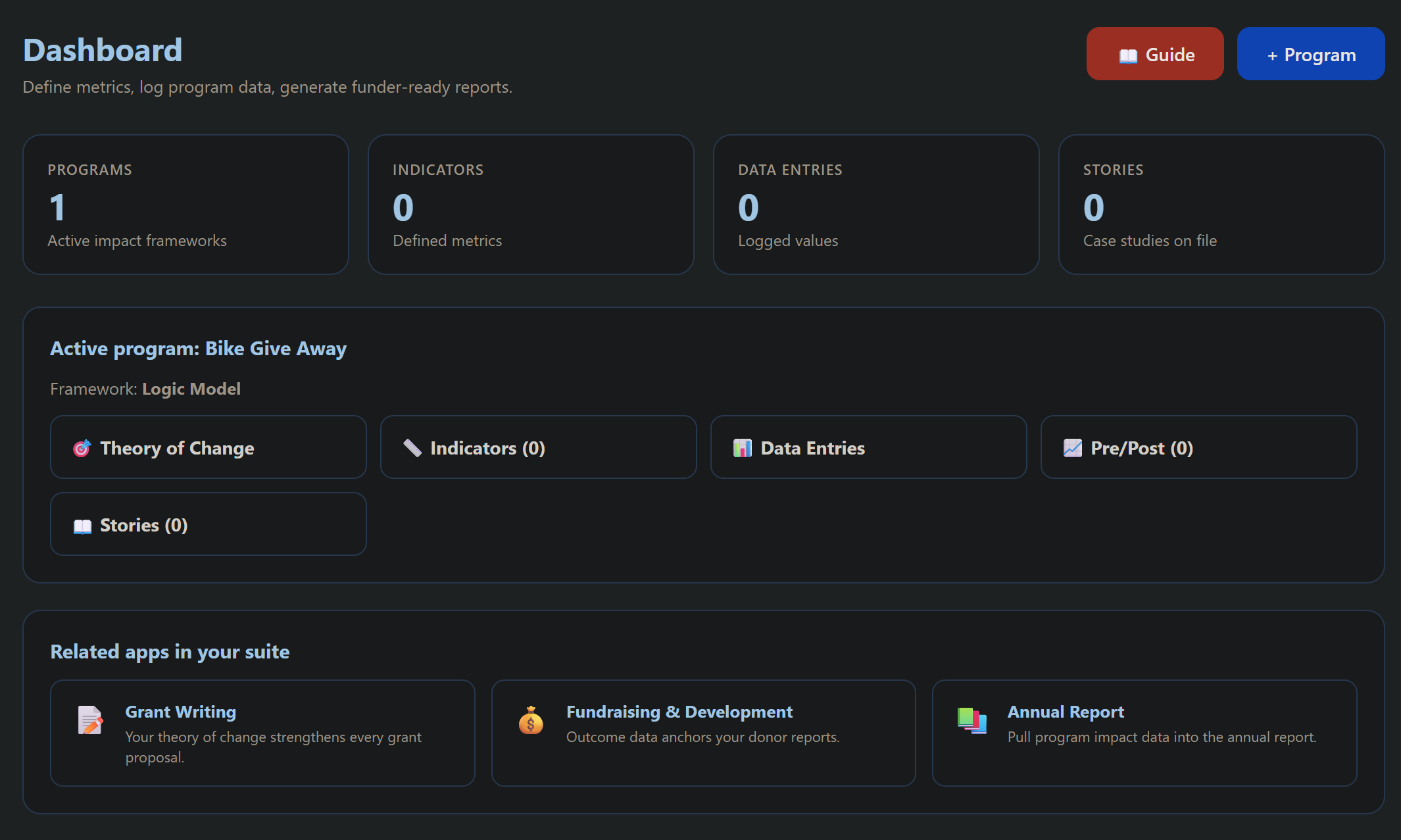Click the trend chart icon beside Pre/Post

[1073, 449]
